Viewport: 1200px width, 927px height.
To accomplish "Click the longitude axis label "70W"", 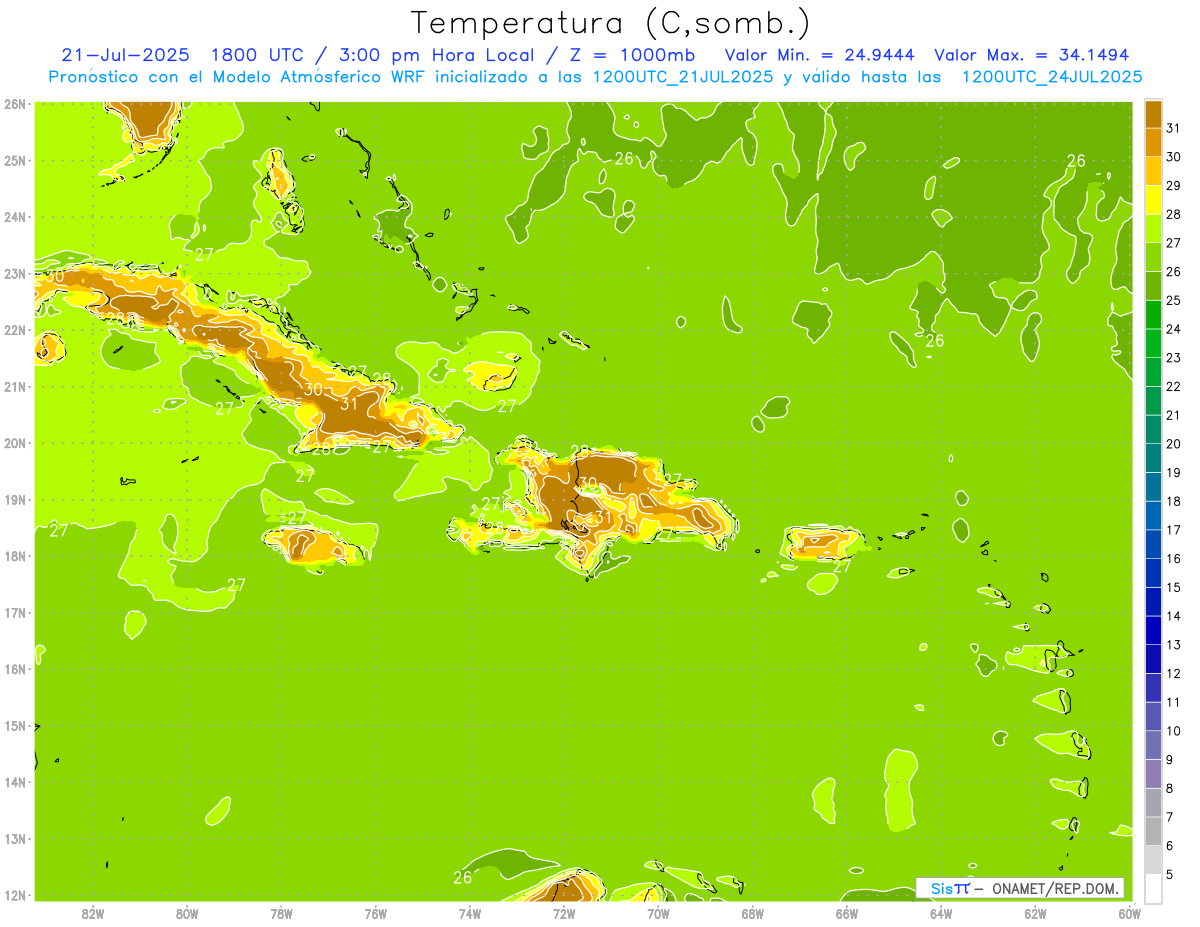I will (x=658, y=913).
